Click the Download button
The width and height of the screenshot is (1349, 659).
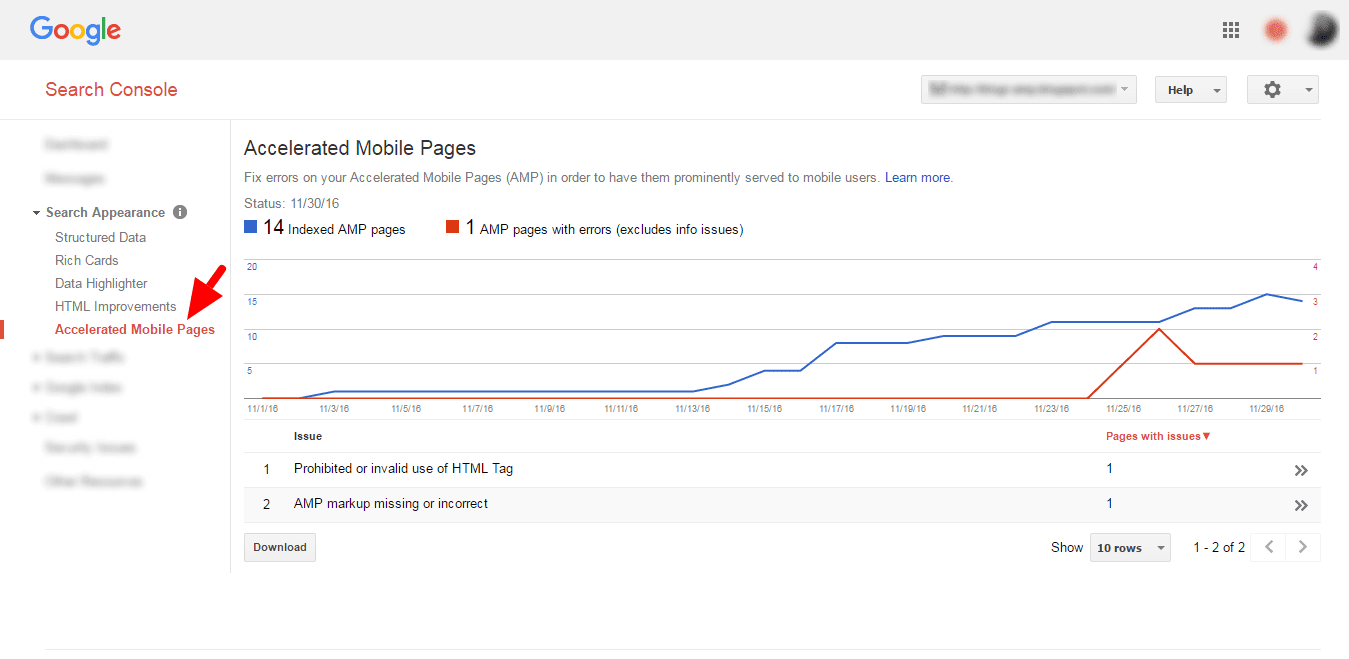(x=280, y=547)
